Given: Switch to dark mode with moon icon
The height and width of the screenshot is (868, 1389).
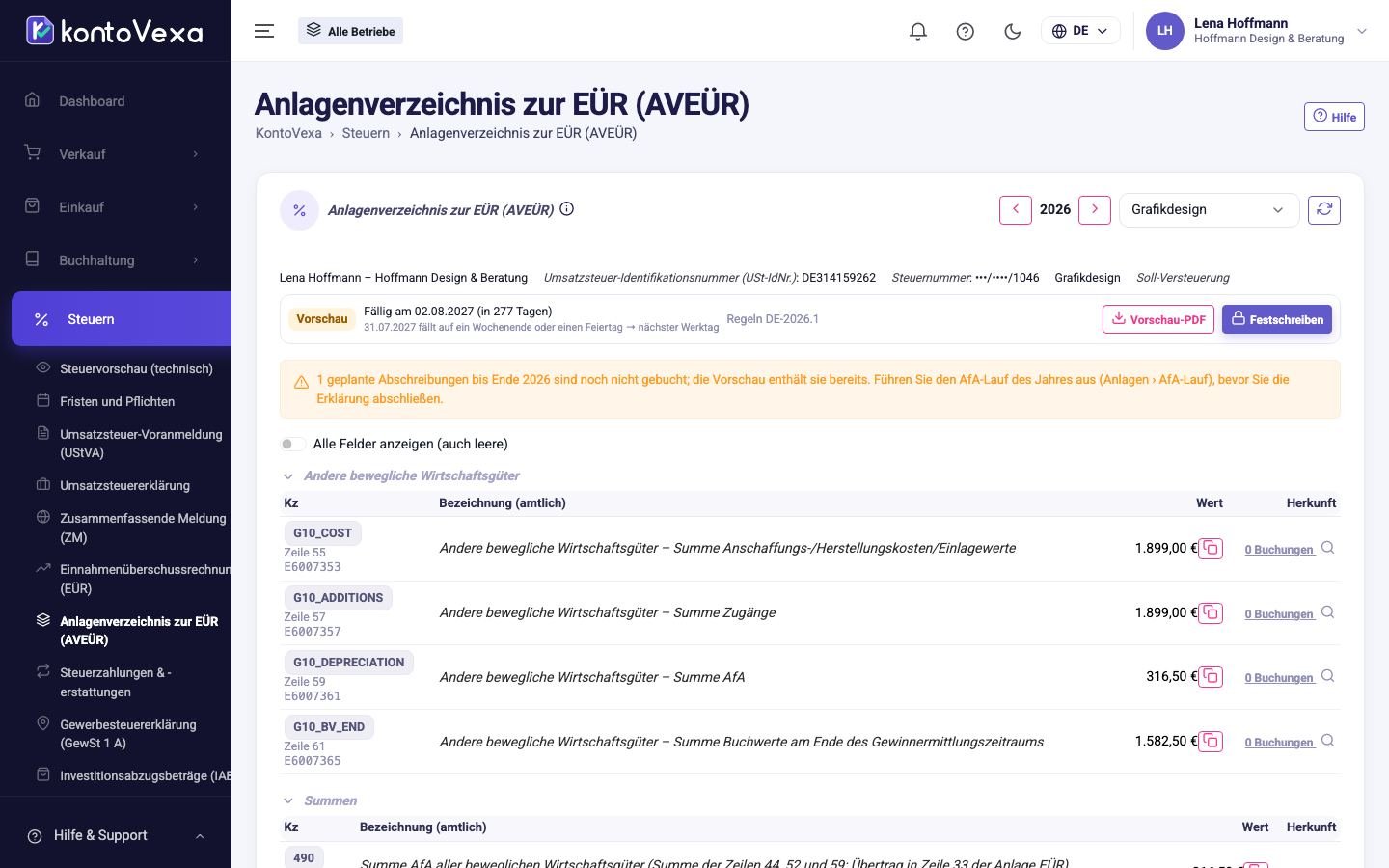Looking at the screenshot, I should tap(1013, 31).
